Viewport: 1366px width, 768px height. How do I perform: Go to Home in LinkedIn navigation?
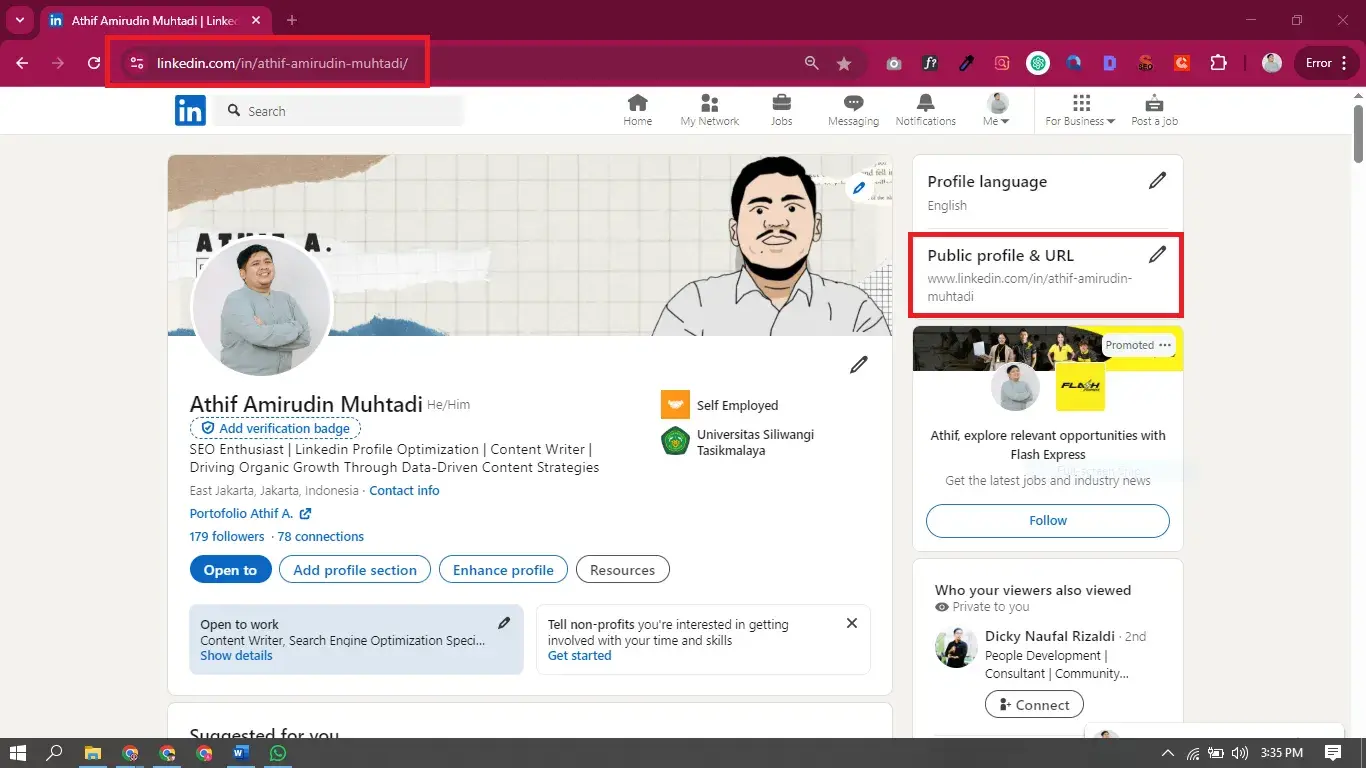pos(637,110)
